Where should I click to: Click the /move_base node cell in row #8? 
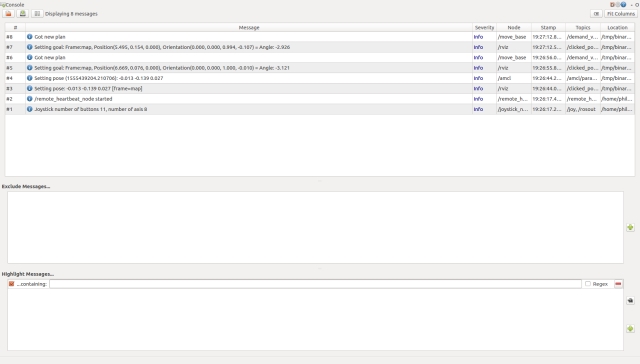click(513, 37)
